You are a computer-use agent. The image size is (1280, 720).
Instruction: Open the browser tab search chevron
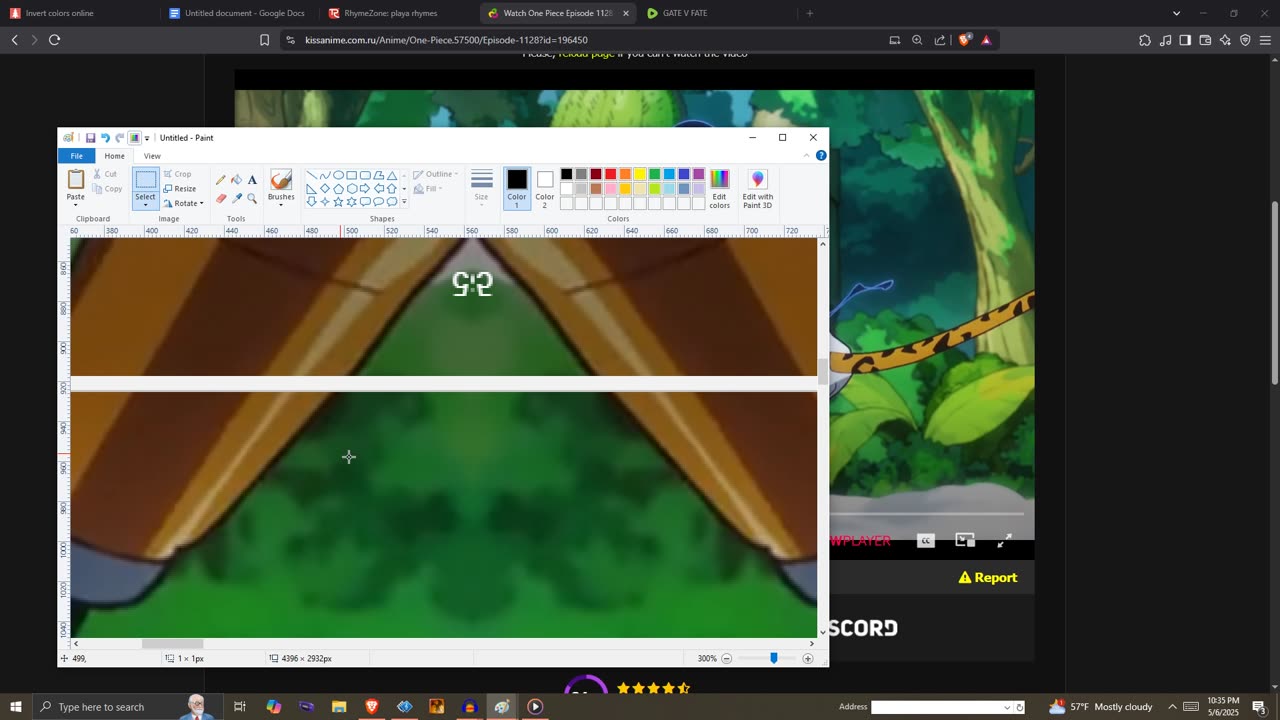[x=1176, y=13]
